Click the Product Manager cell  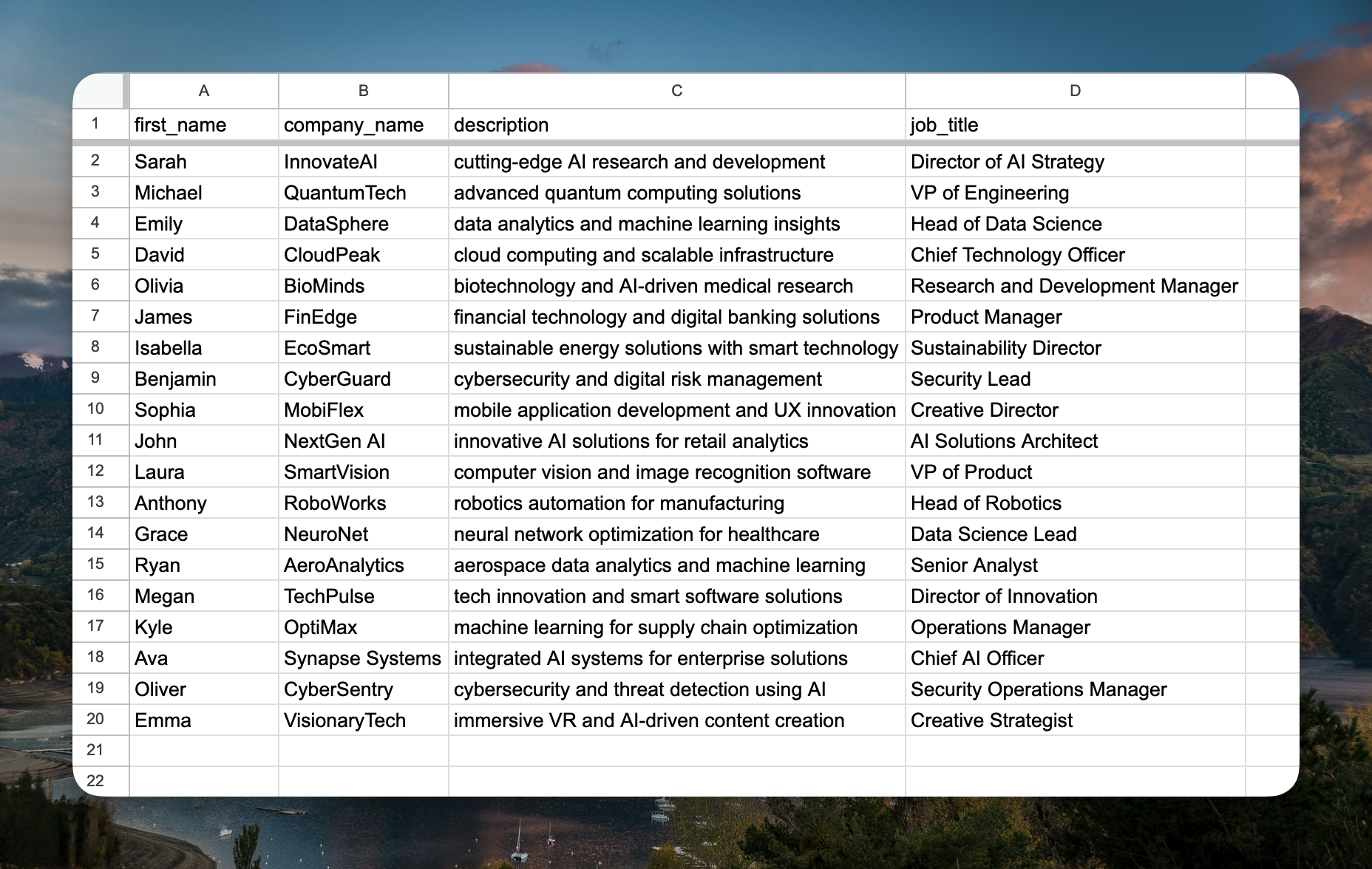[1076, 316]
